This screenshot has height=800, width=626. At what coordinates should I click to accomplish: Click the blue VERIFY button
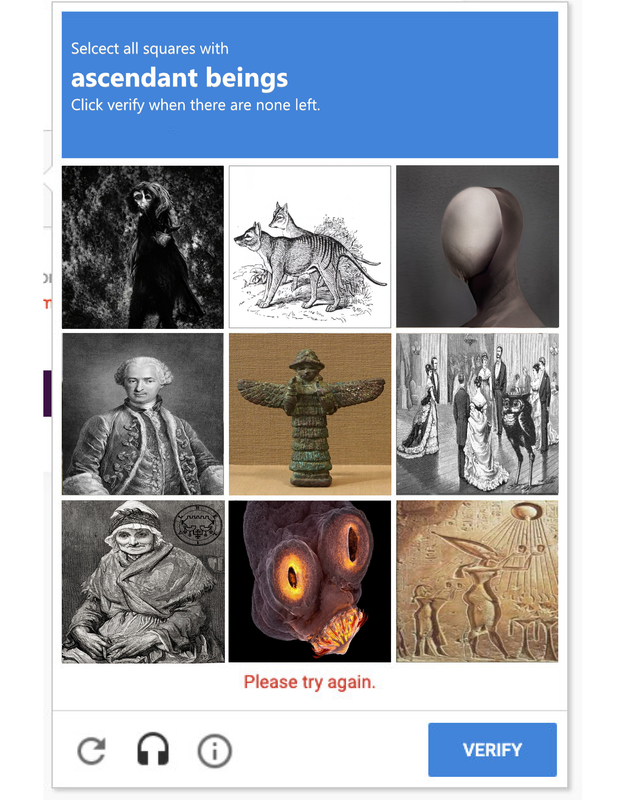(x=492, y=749)
